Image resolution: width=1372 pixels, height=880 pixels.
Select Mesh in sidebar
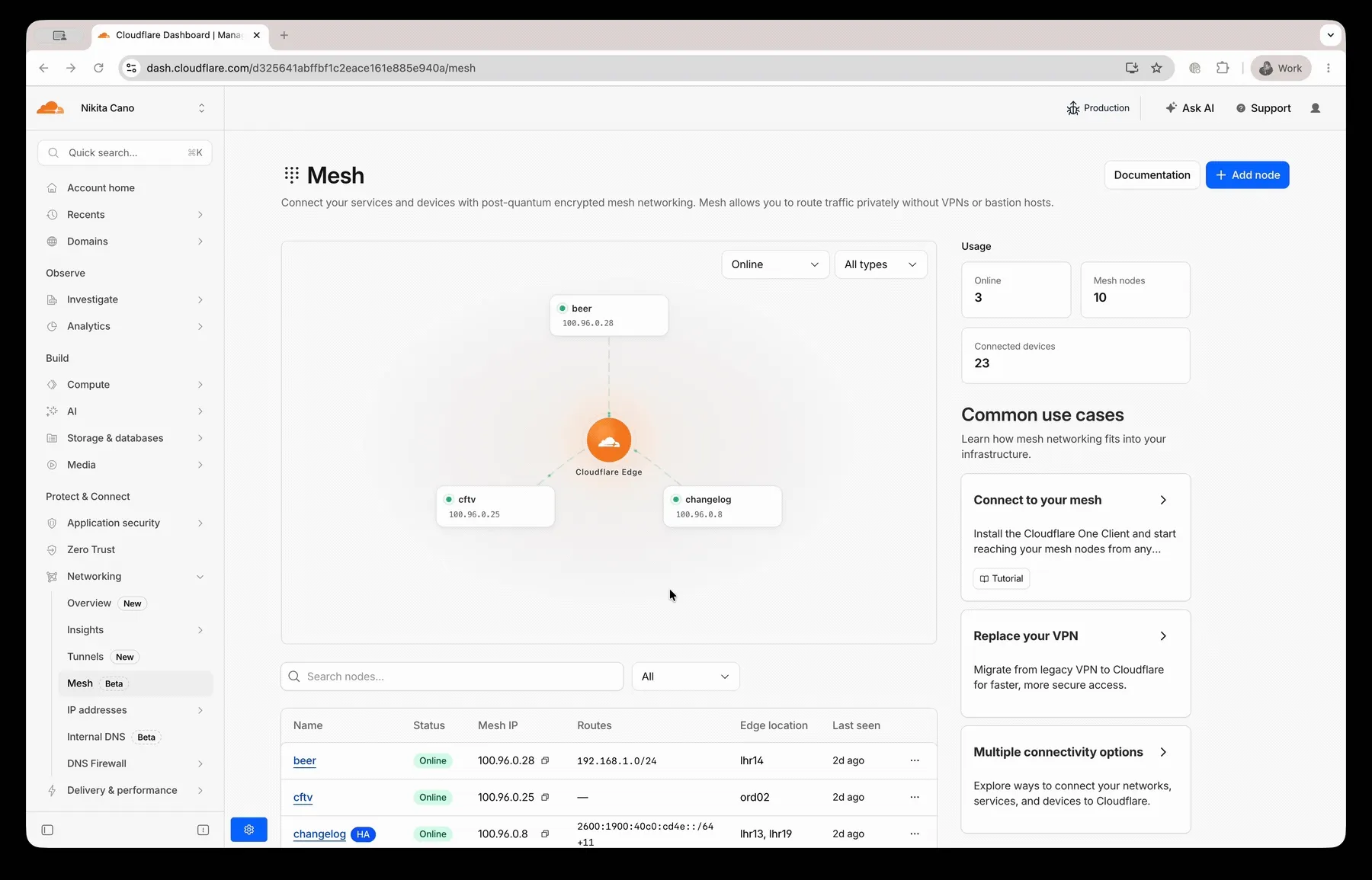(135, 683)
